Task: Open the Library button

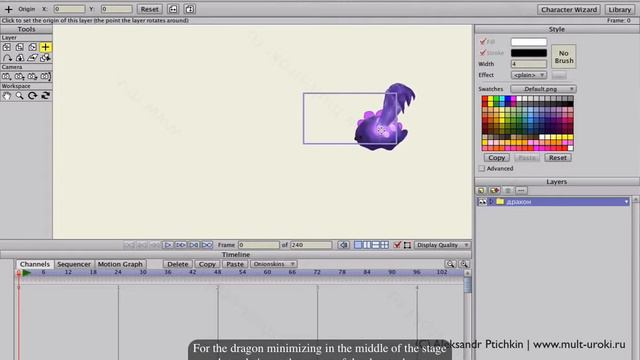Action: point(620,9)
